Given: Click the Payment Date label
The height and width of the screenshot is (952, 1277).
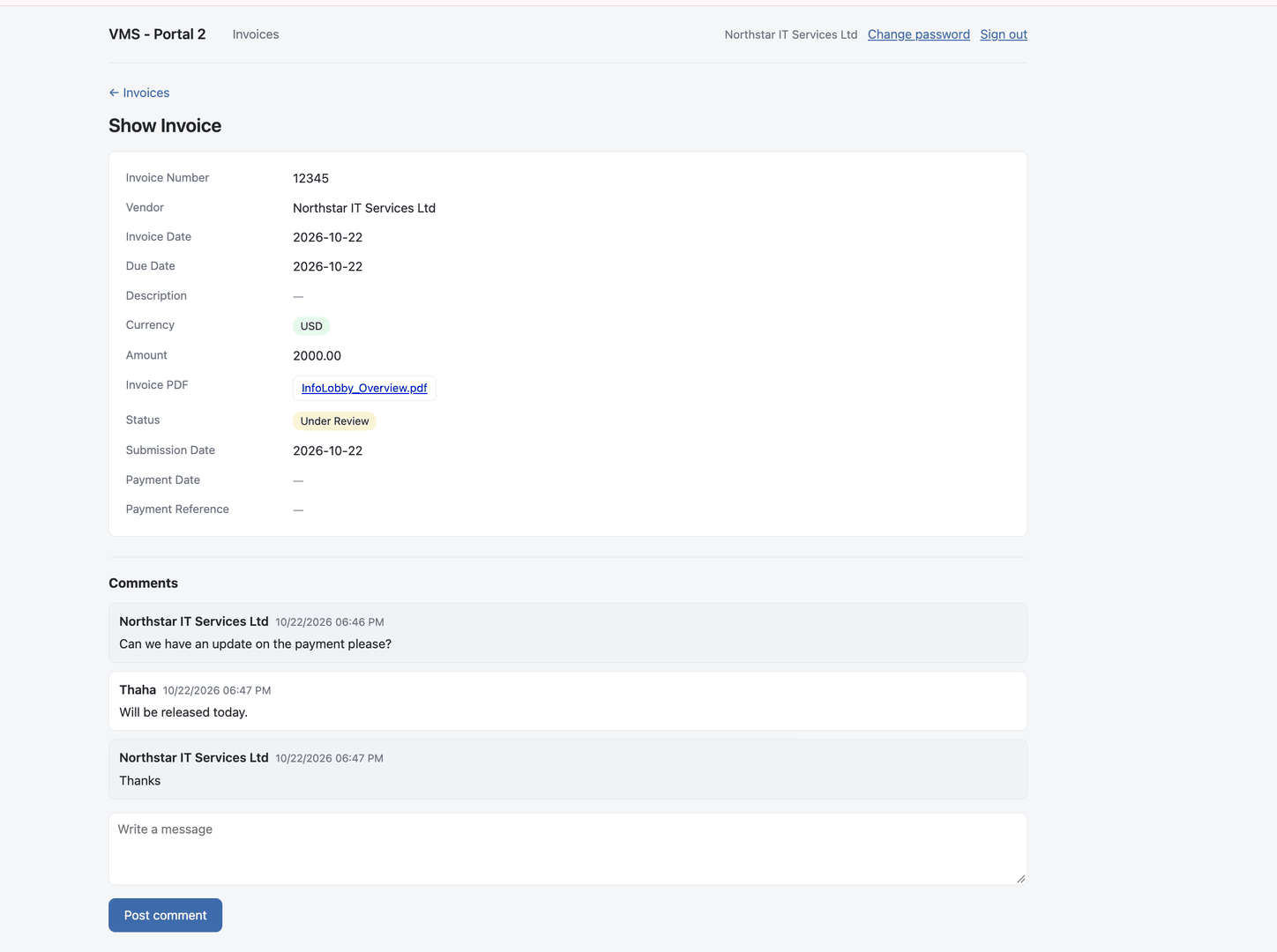Looking at the screenshot, I should coord(163,480).
